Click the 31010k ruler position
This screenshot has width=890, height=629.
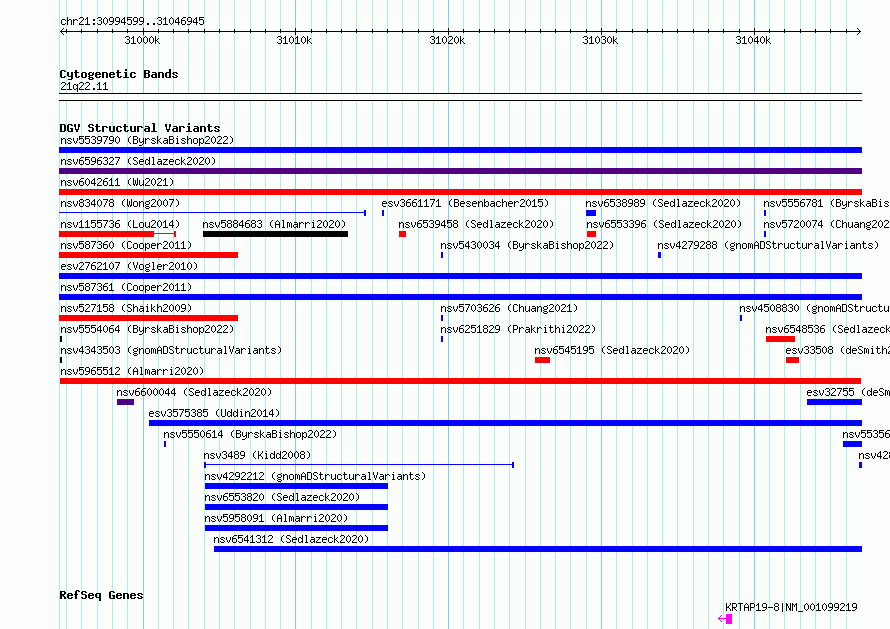point(294,40)
